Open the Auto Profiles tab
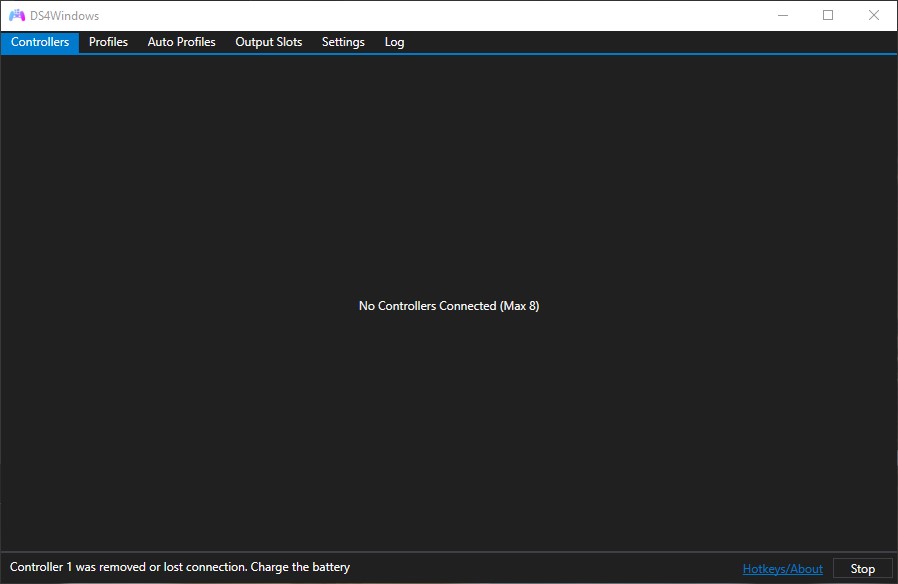898x584 pixels. [181, 42]
